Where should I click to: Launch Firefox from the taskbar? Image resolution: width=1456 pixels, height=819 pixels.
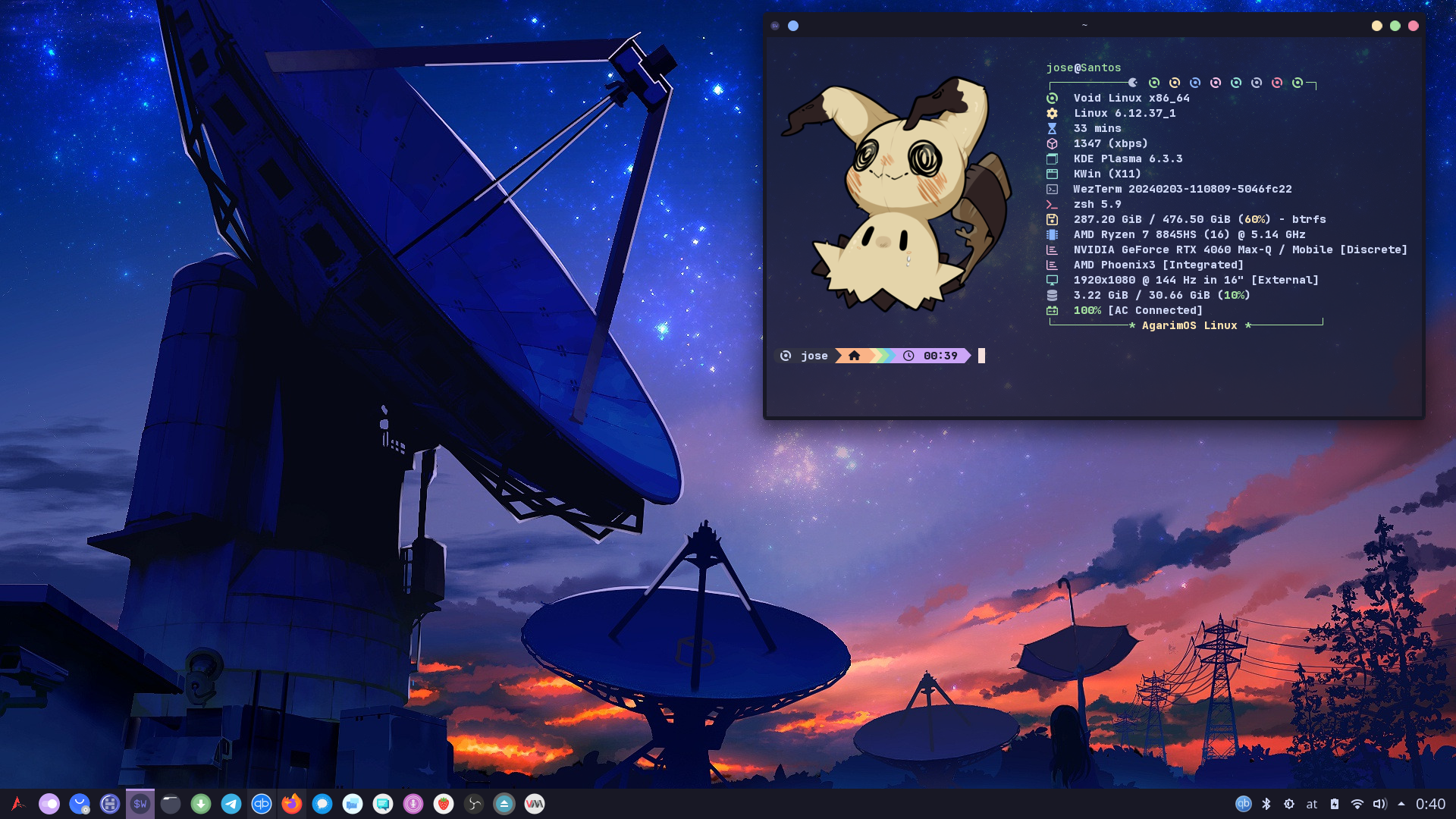point(292,804)
